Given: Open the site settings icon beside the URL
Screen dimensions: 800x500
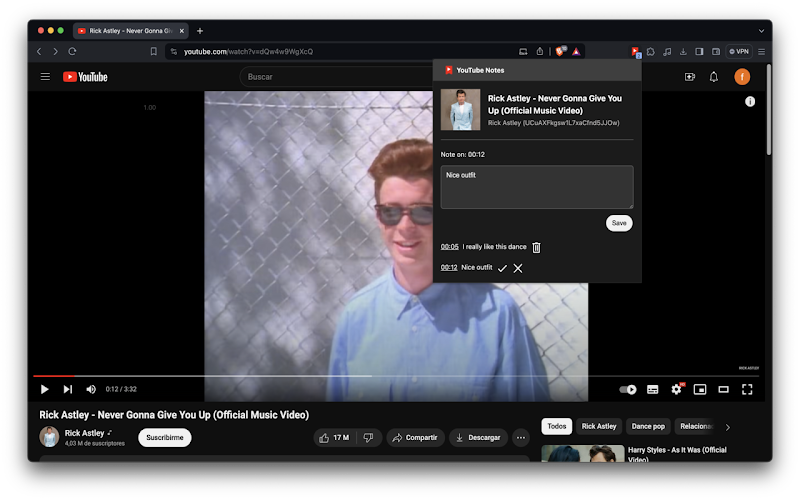Looking at the screenshot, I should tap(174, 52).
